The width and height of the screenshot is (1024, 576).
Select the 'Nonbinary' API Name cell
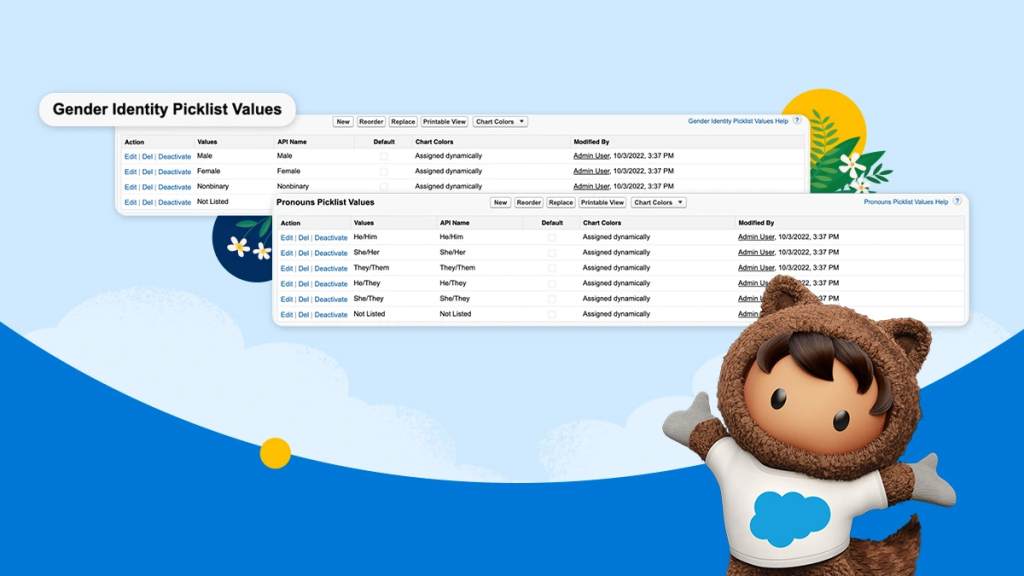pos(293,186)
